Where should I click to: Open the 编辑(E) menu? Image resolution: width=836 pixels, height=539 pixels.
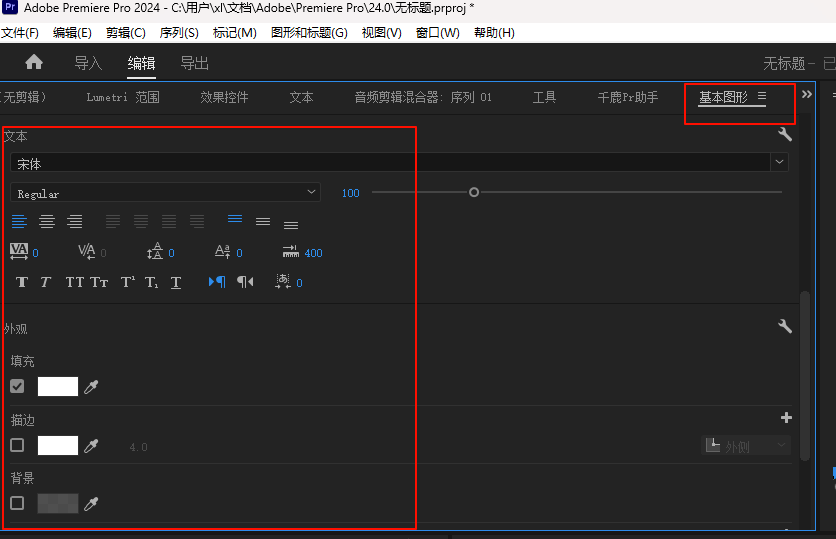(x=72, y=33)
